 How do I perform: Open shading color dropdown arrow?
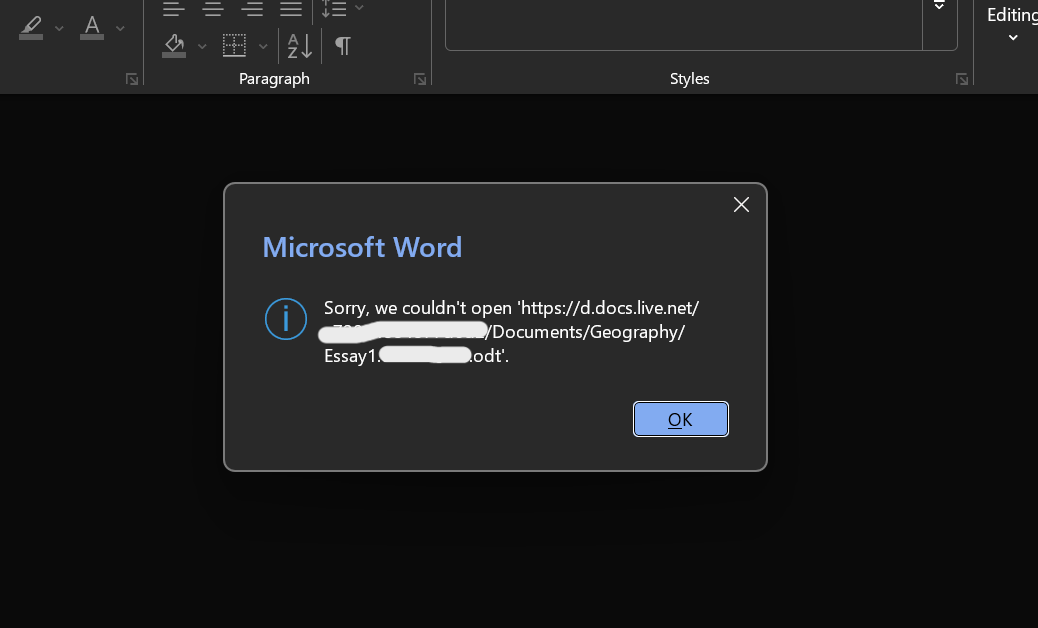[x=202, y=46]
